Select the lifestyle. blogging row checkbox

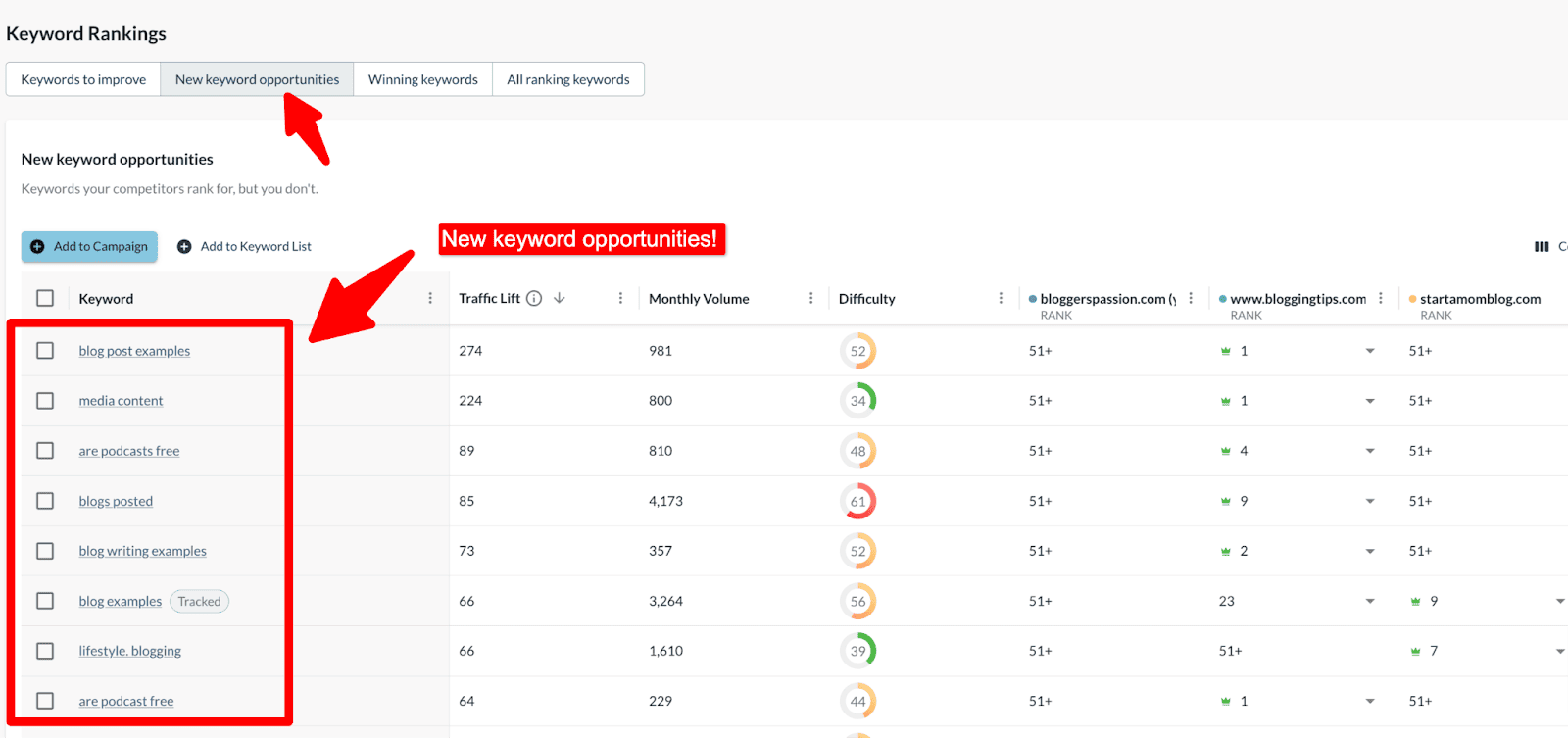point(45,651)
